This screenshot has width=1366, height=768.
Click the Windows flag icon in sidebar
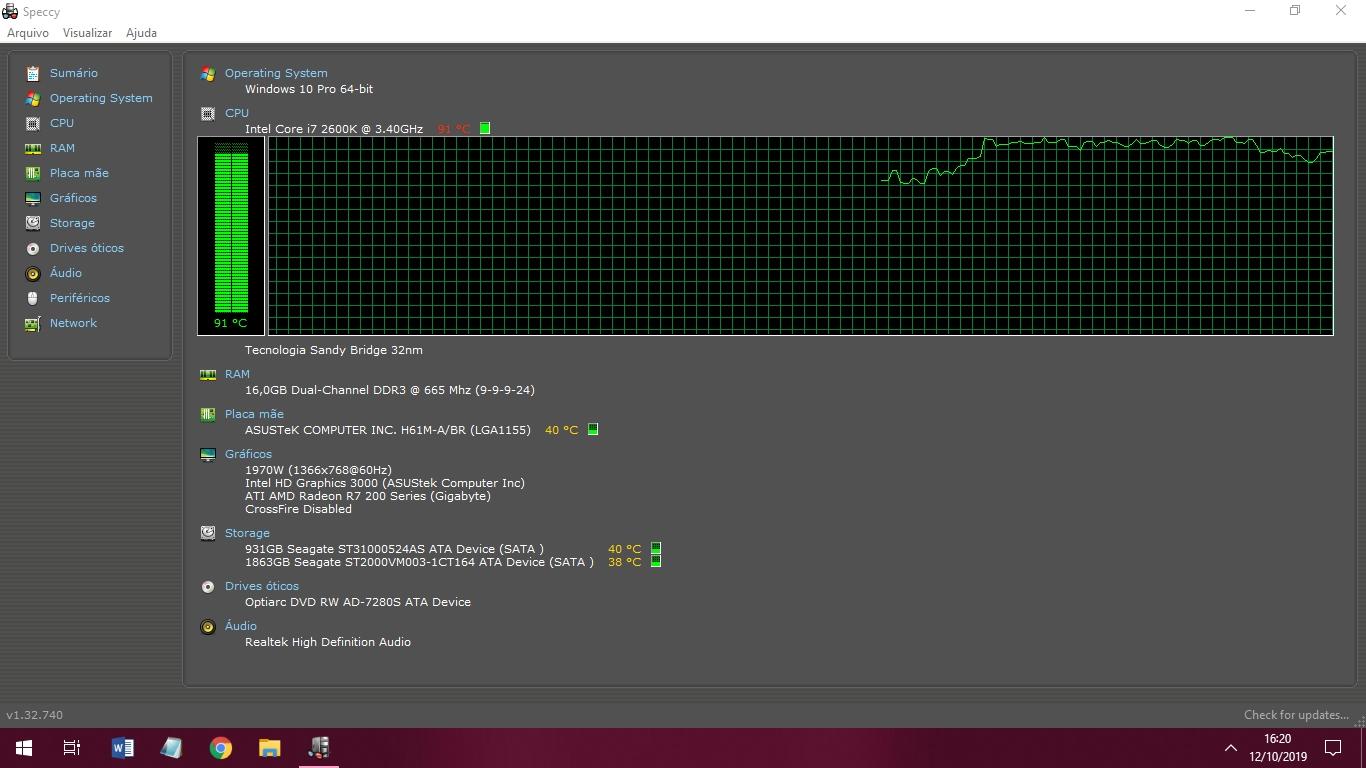point(33,98)
